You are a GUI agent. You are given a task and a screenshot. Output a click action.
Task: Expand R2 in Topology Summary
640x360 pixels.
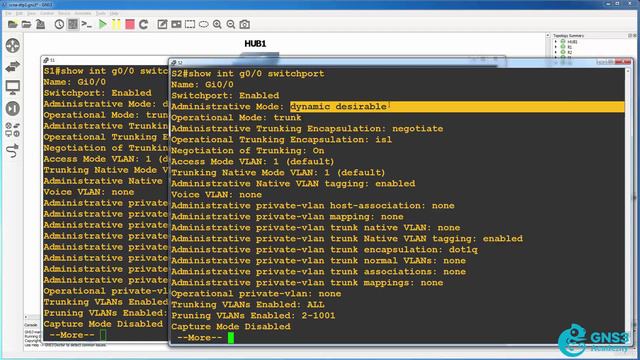click(x=556, y=52)
